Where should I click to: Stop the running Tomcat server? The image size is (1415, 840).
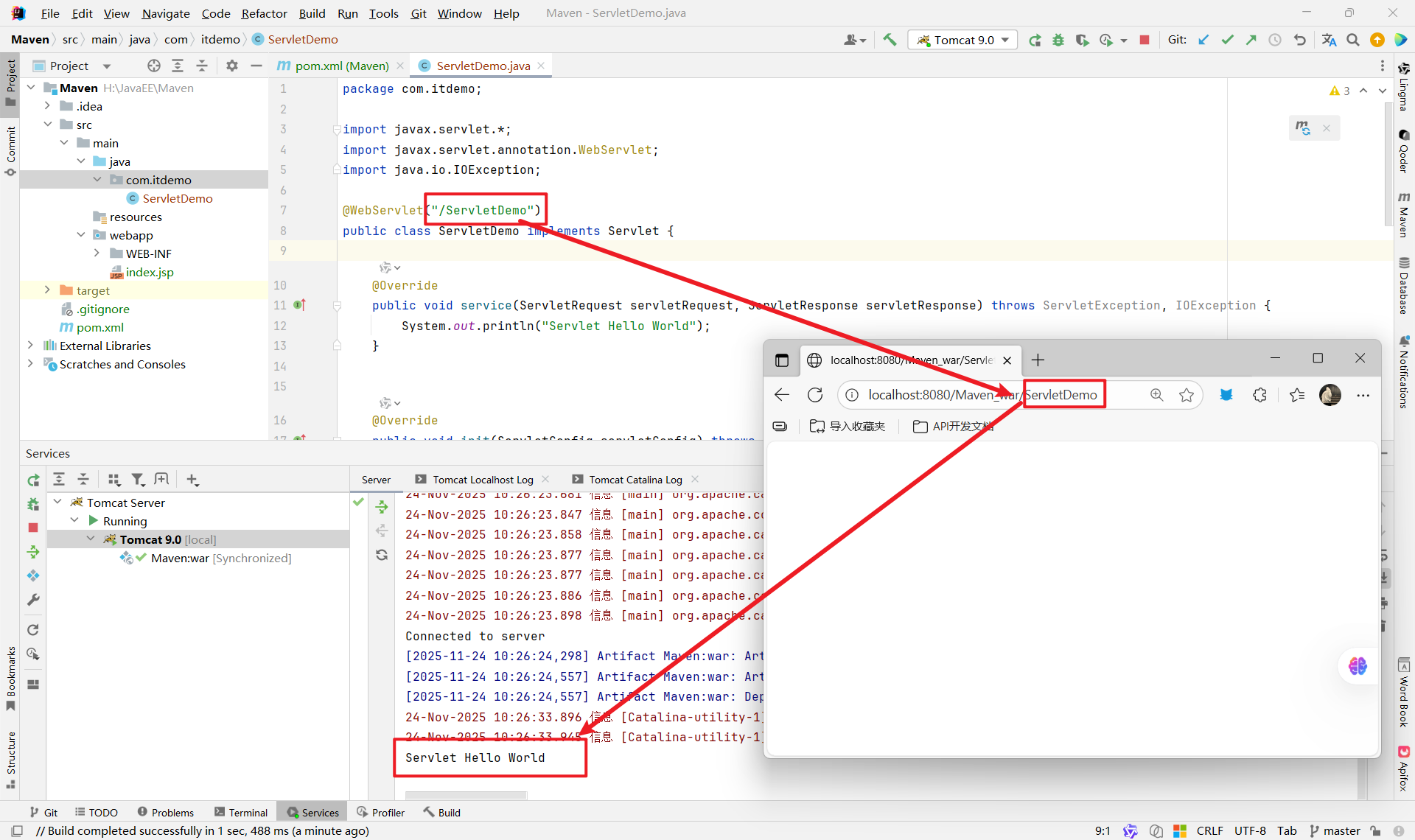click(1145, 40)
